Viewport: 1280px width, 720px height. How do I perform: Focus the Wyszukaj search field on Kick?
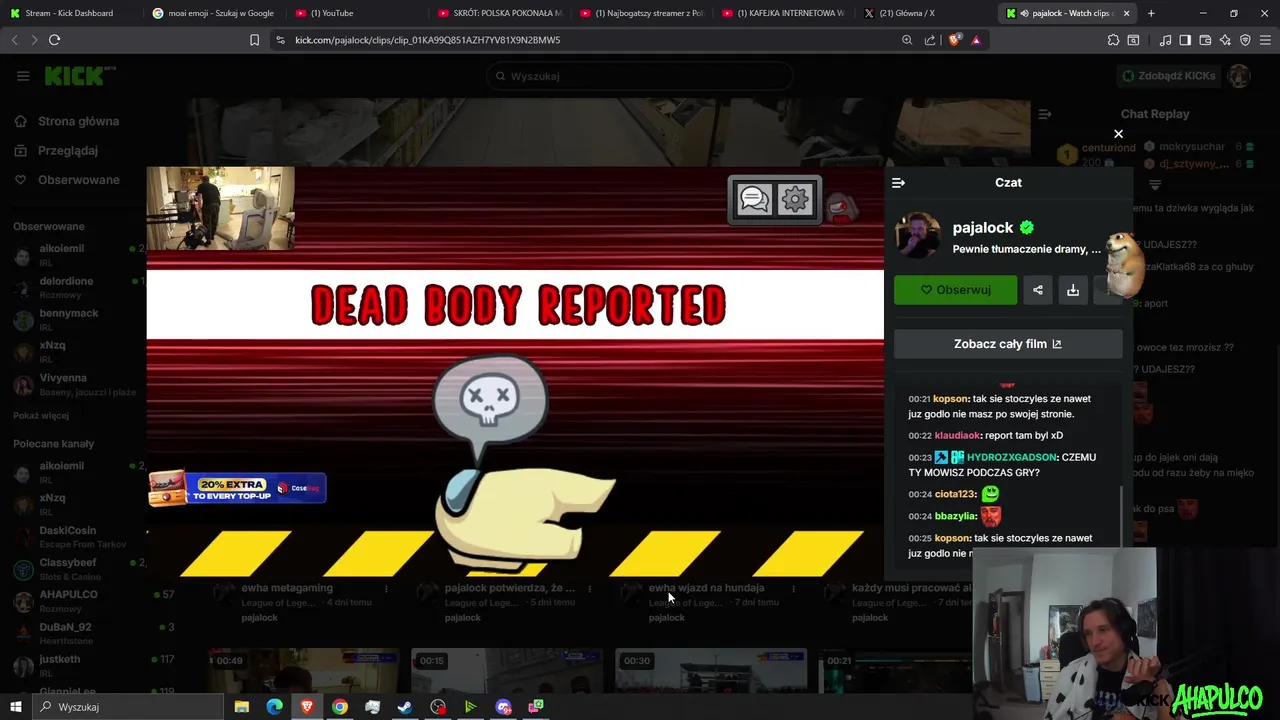click(x=640, y=76)
